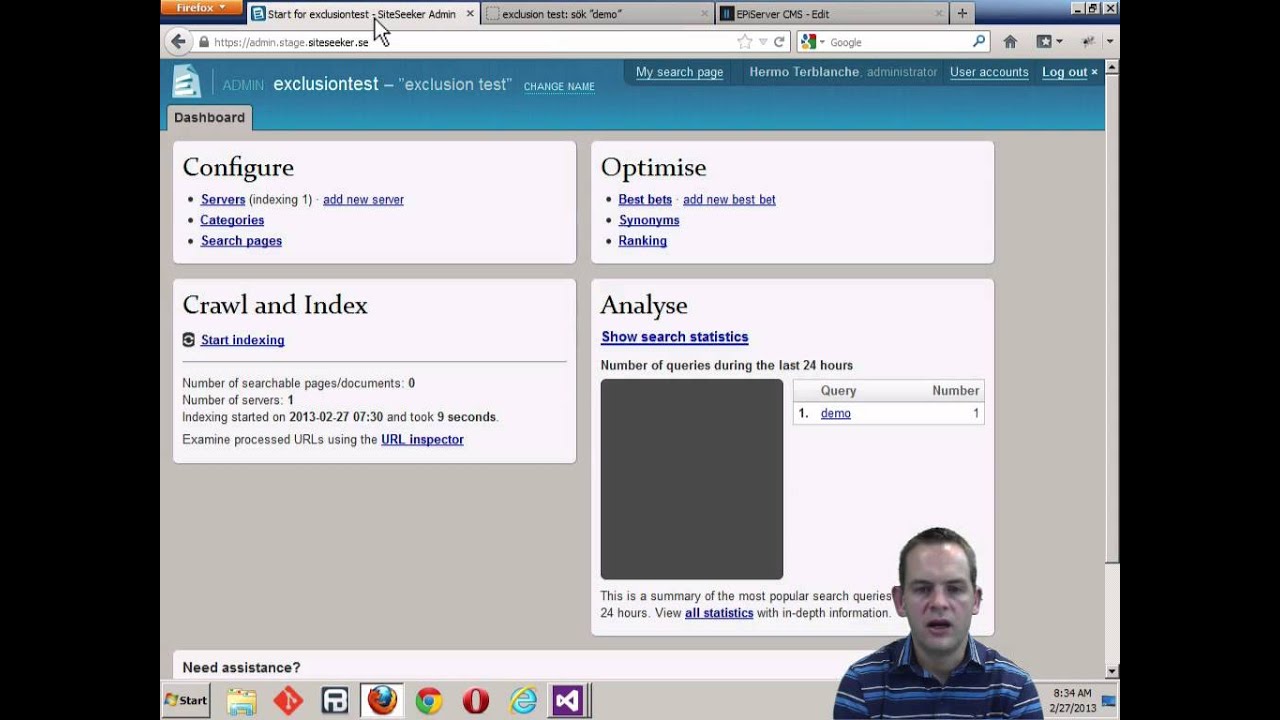Launch Internet Explorer from taskbar
The width and height of the screenshot is (1280, 720).
point(523,701)
